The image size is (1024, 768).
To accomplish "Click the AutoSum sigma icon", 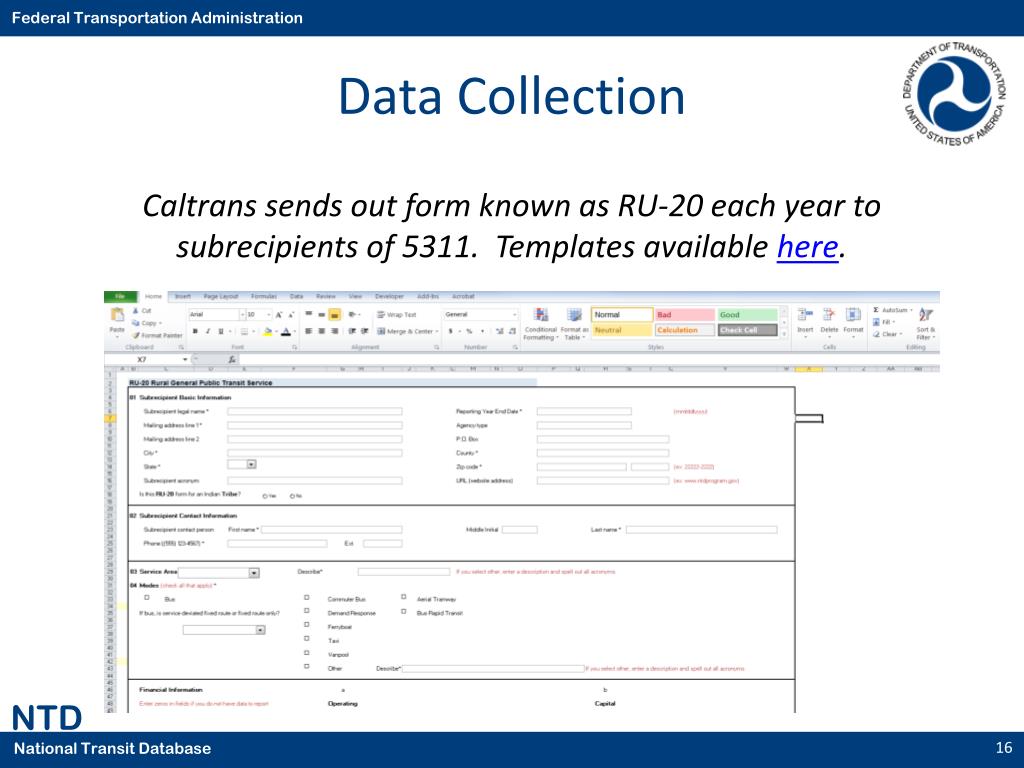I will pyautogui.click(x=876, y=310).
